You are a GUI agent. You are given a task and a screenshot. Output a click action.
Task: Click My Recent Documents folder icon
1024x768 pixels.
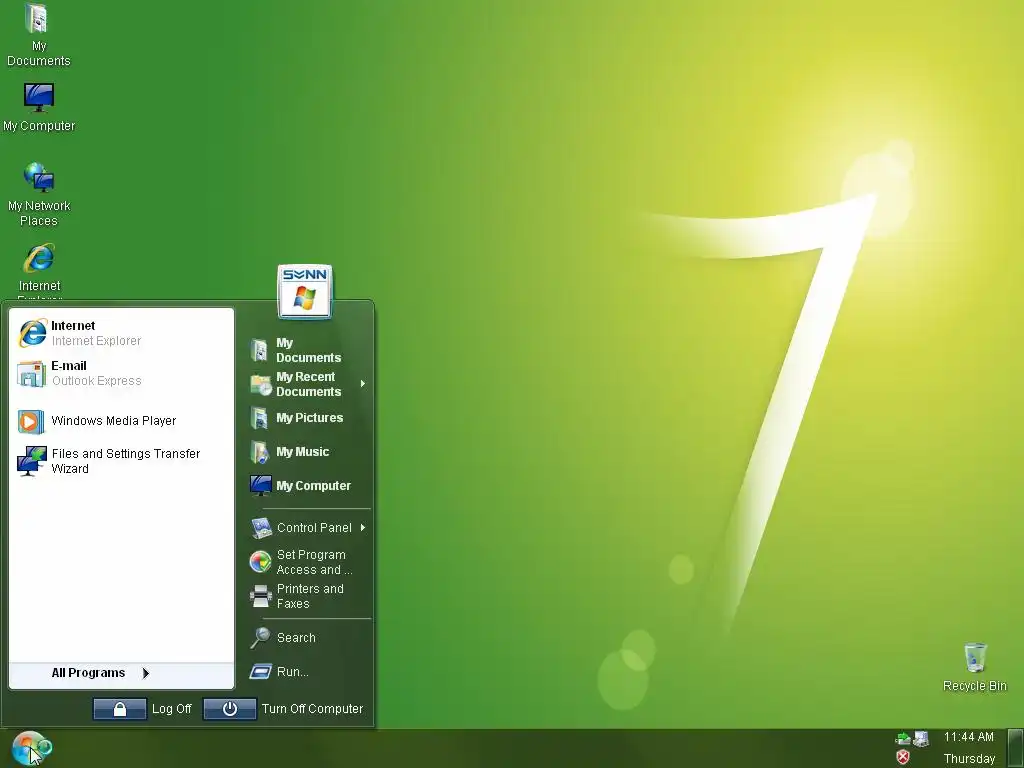coord(261,385)
